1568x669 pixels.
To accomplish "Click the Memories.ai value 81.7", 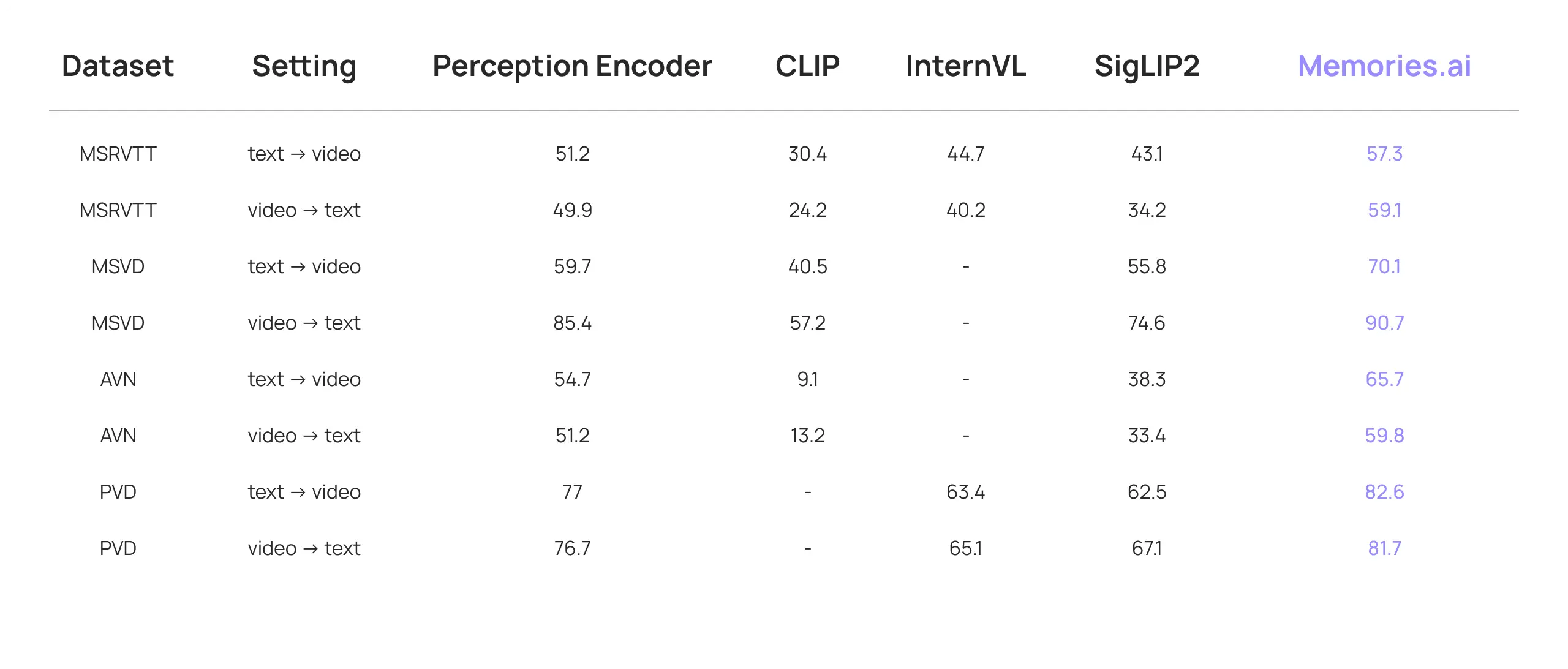I will click(x=1384, y=548).
